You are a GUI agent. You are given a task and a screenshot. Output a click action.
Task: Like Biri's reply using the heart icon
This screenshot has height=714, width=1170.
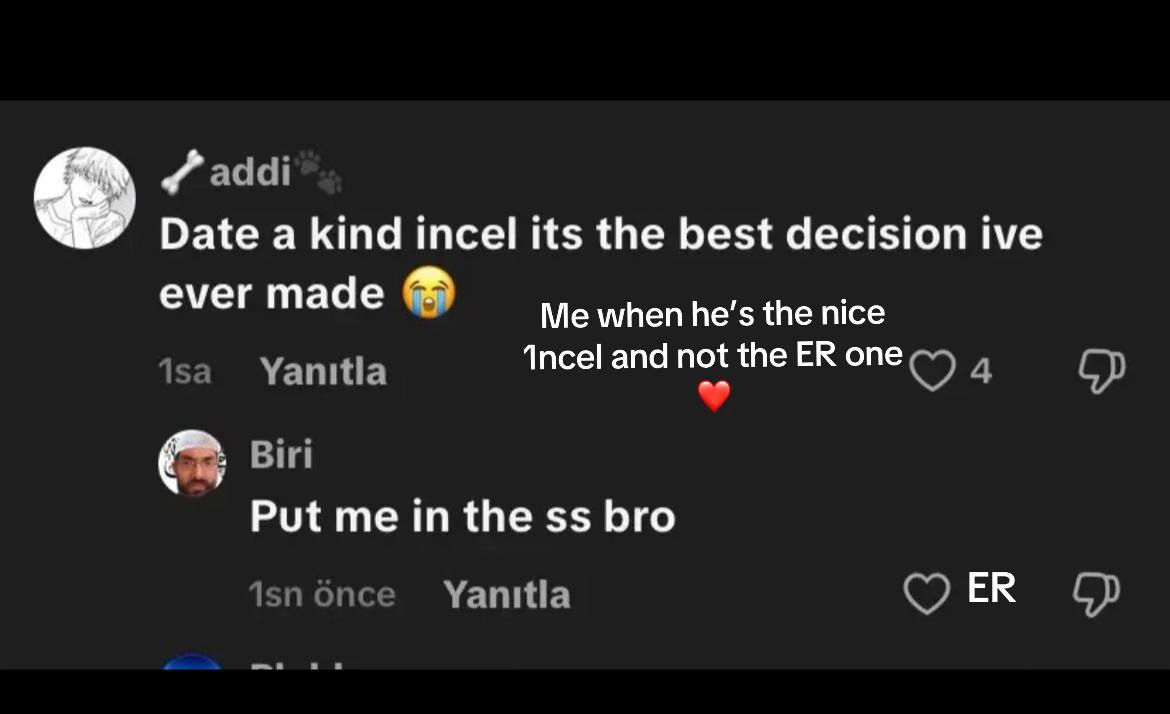[927, 593]
